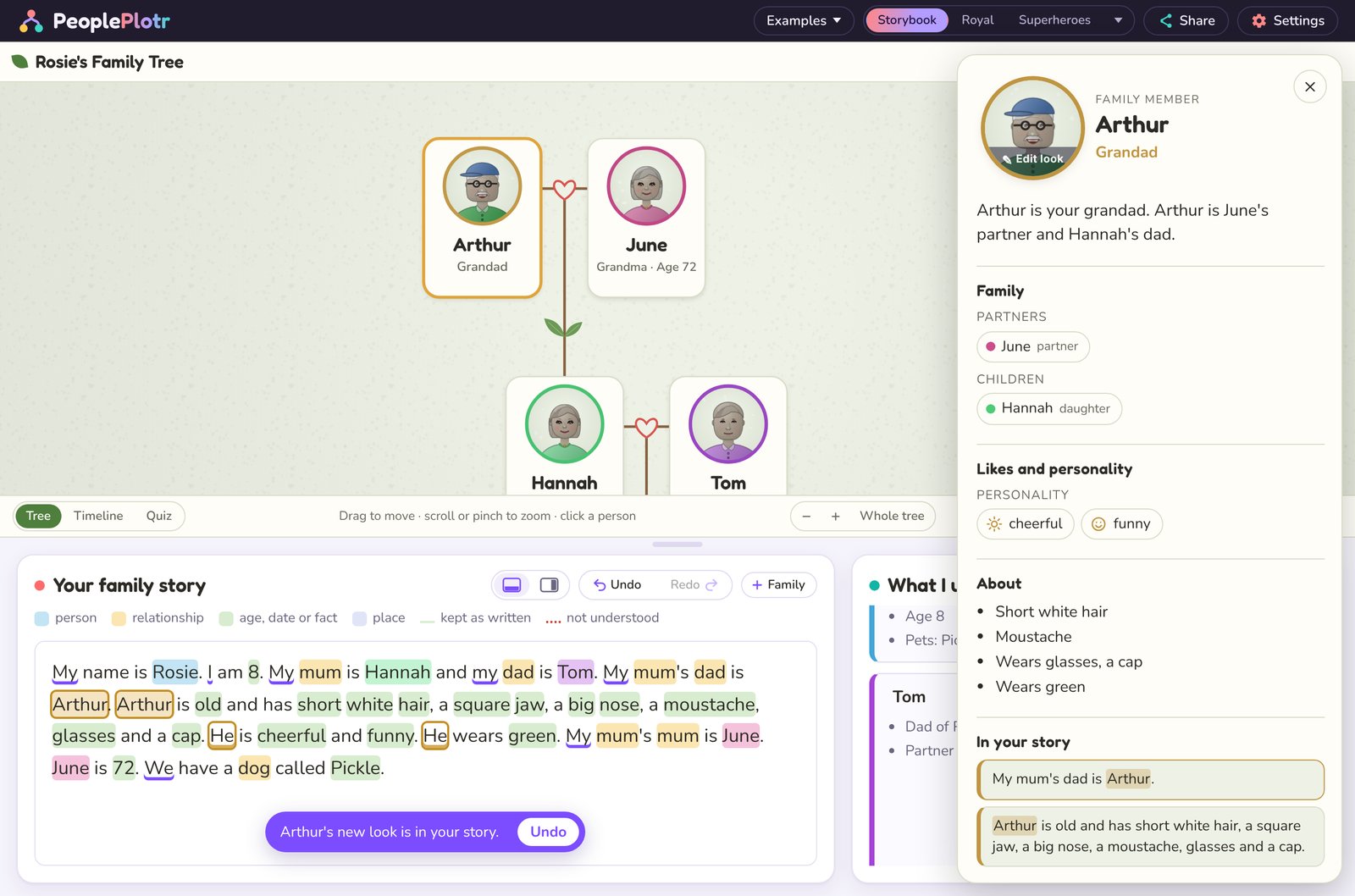Expand the theme list chevron
1355x896 pixels.
(1118, 20)
